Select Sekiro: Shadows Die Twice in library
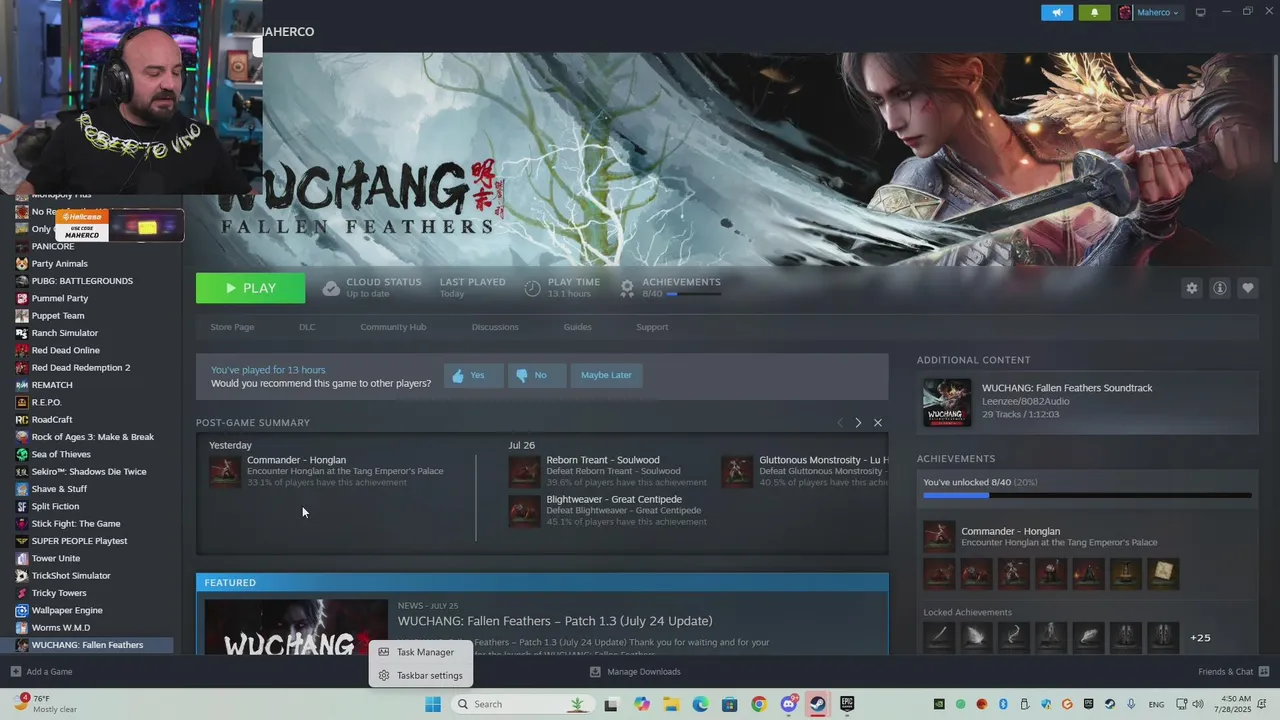The width and height of the screenshot is (1280, 720). (x=88, y=472)
